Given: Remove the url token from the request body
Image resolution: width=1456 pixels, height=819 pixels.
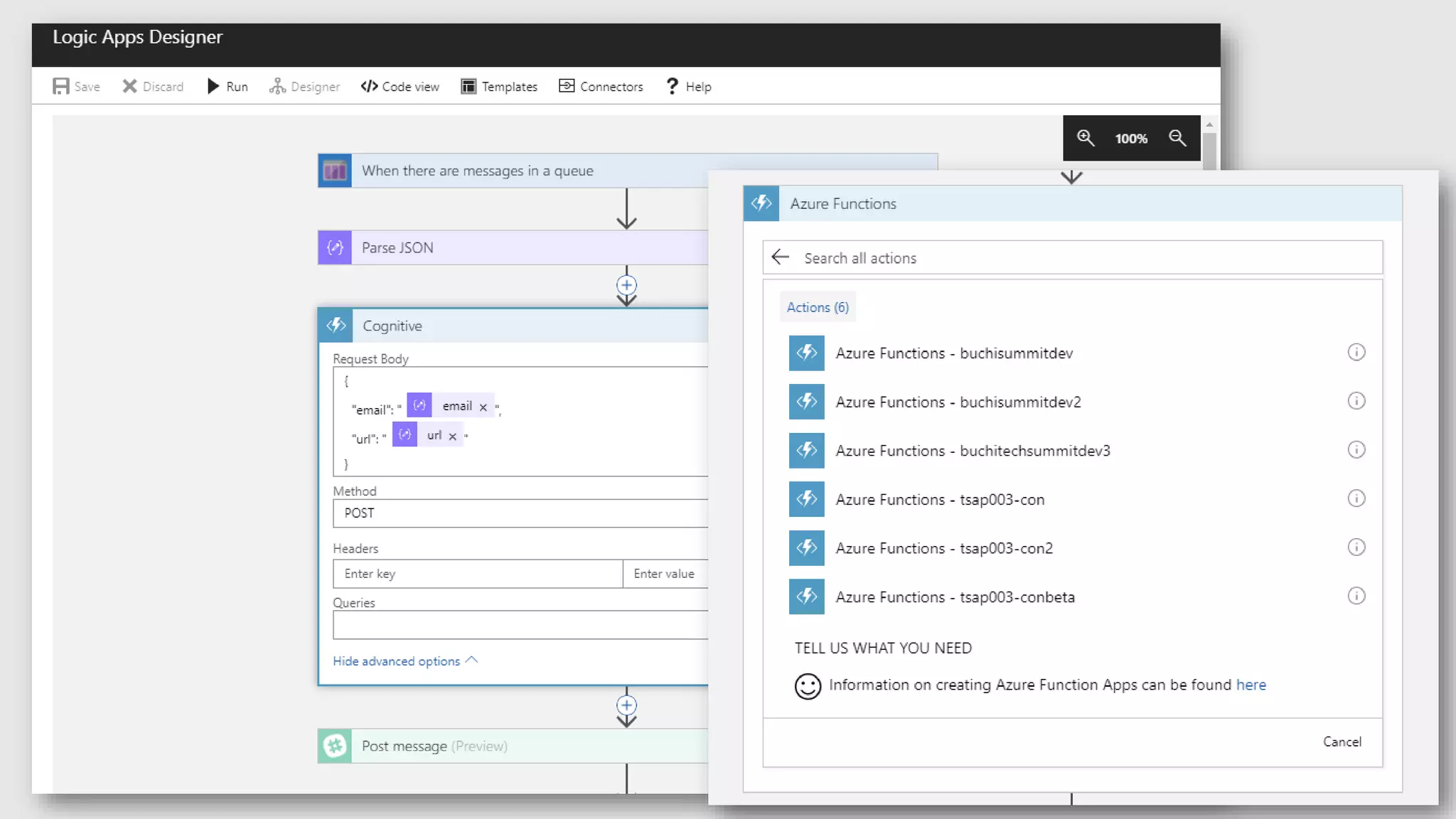Looking at the screenshot, I should (453, 437).
